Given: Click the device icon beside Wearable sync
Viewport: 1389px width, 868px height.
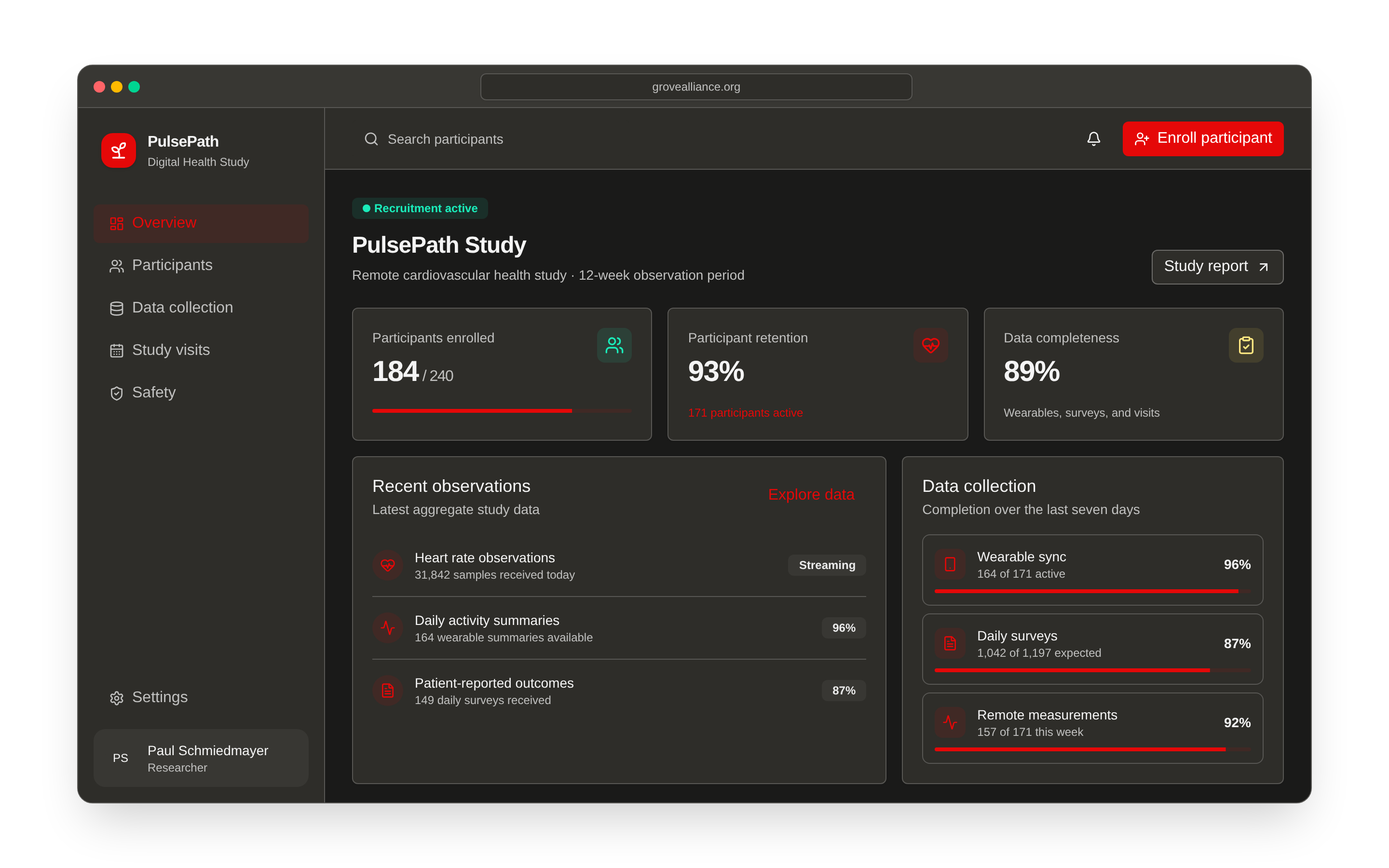Looking at the screenshot, I should [950, 564].
